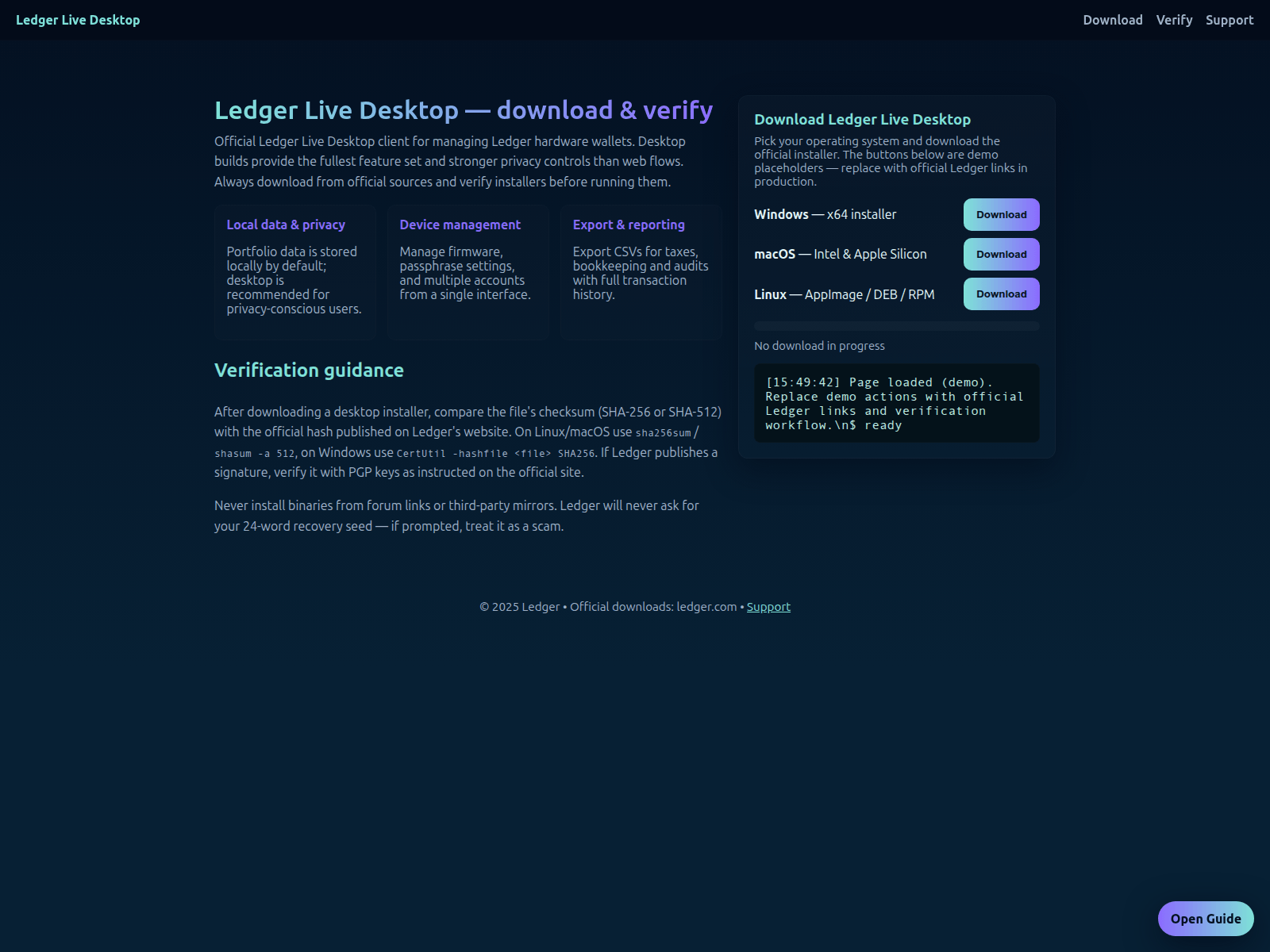Click the log console showing Page loaded
This screenshot has height=952, width=1270.
[x=896, y=403]
